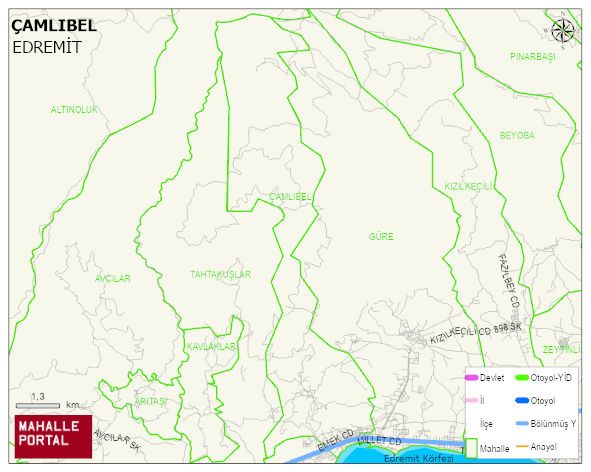
Task: Click the ÇAMLIBEL map title
Action: pos(54,26)
